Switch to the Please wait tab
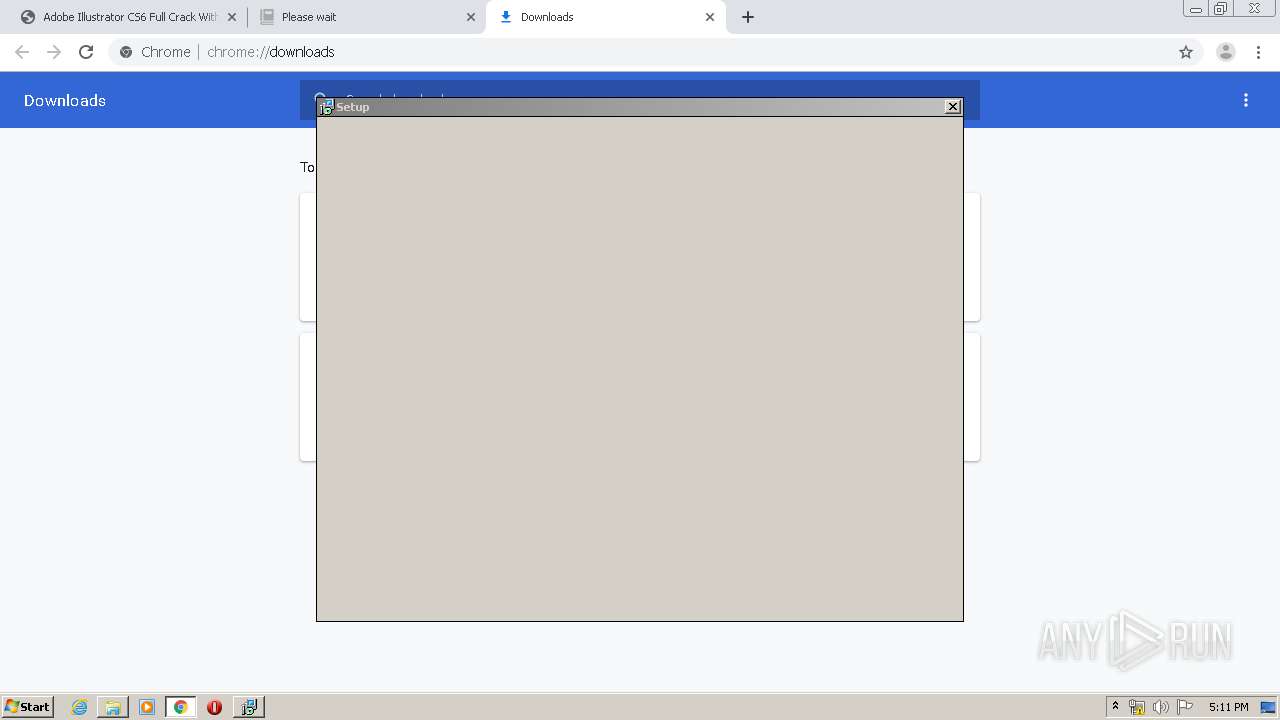The height and width of the screenshot is (720, 1280). pos(365,17)
